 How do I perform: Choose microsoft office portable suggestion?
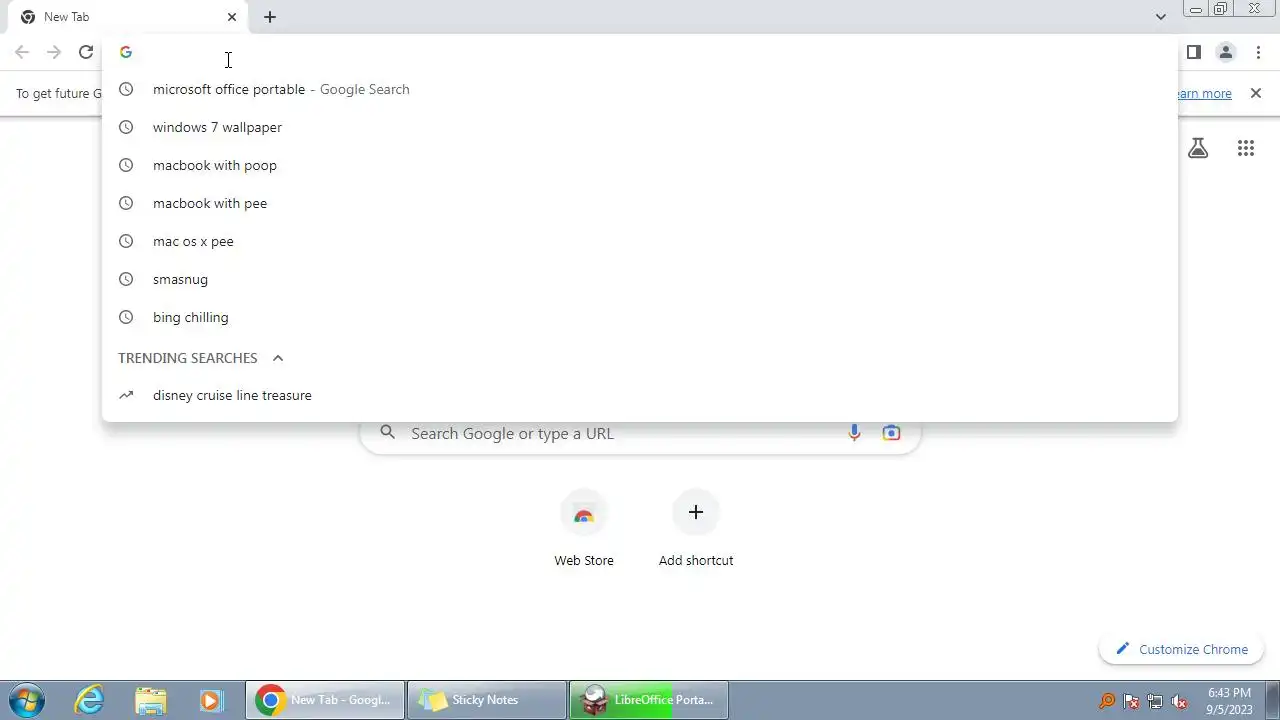coord(640,89)
